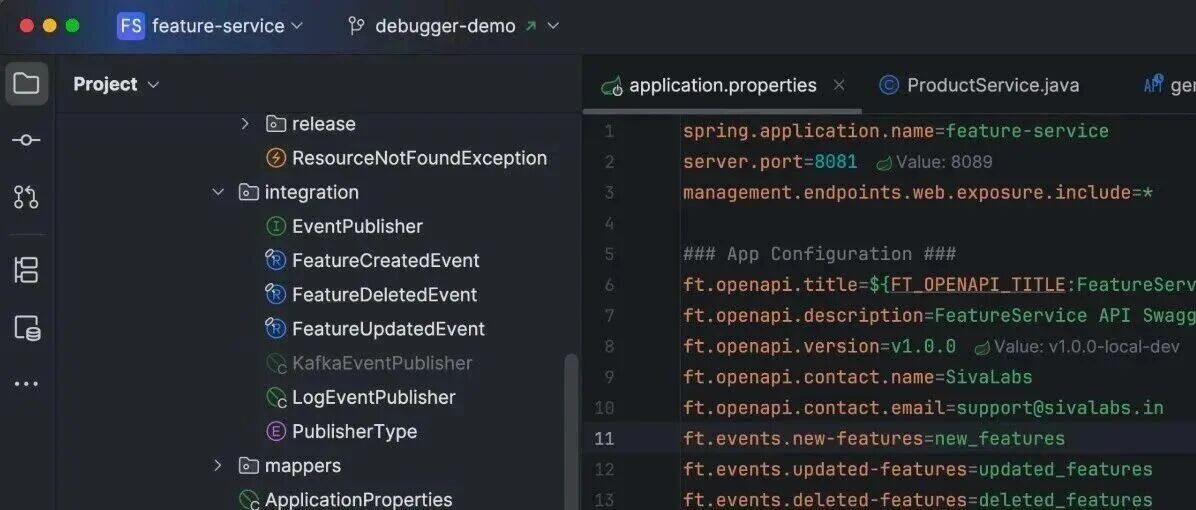This screenshot has height=510, width=1196.
Task: Click the package icon of the release folder
Action: coord(275,123)
